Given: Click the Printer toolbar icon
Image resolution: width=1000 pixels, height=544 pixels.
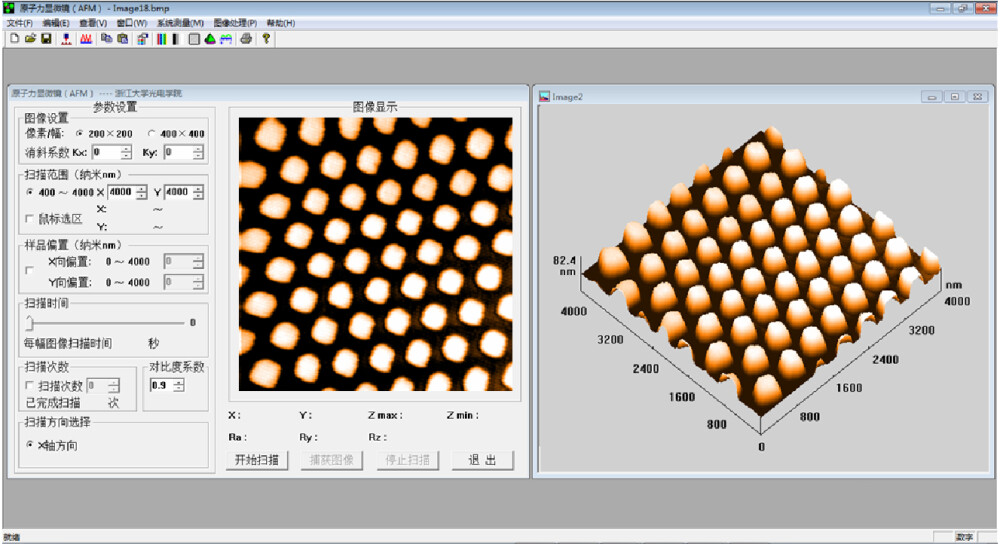Looking at the screenshot, I should click(x=246, y=39).
